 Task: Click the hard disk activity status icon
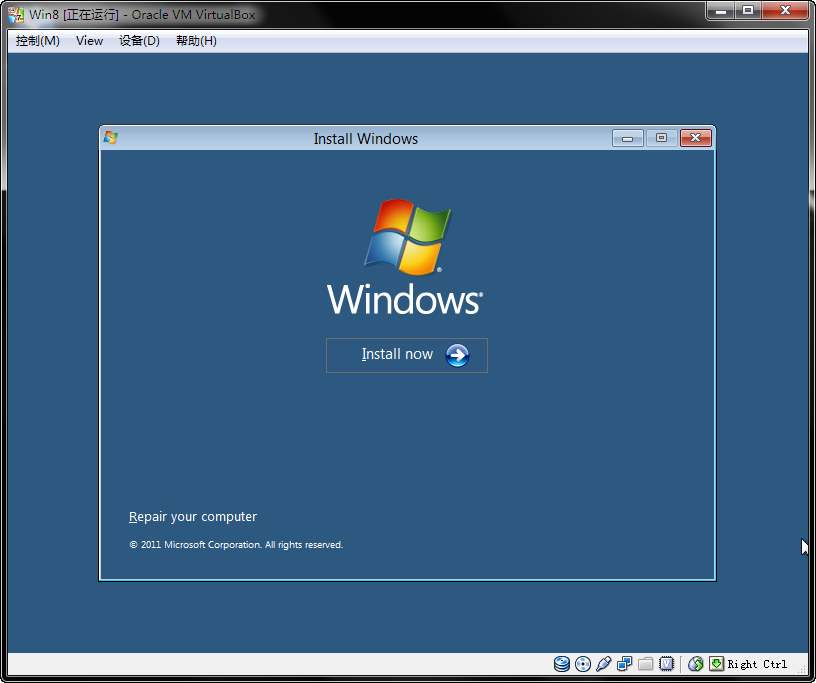[x=562, y=664]
